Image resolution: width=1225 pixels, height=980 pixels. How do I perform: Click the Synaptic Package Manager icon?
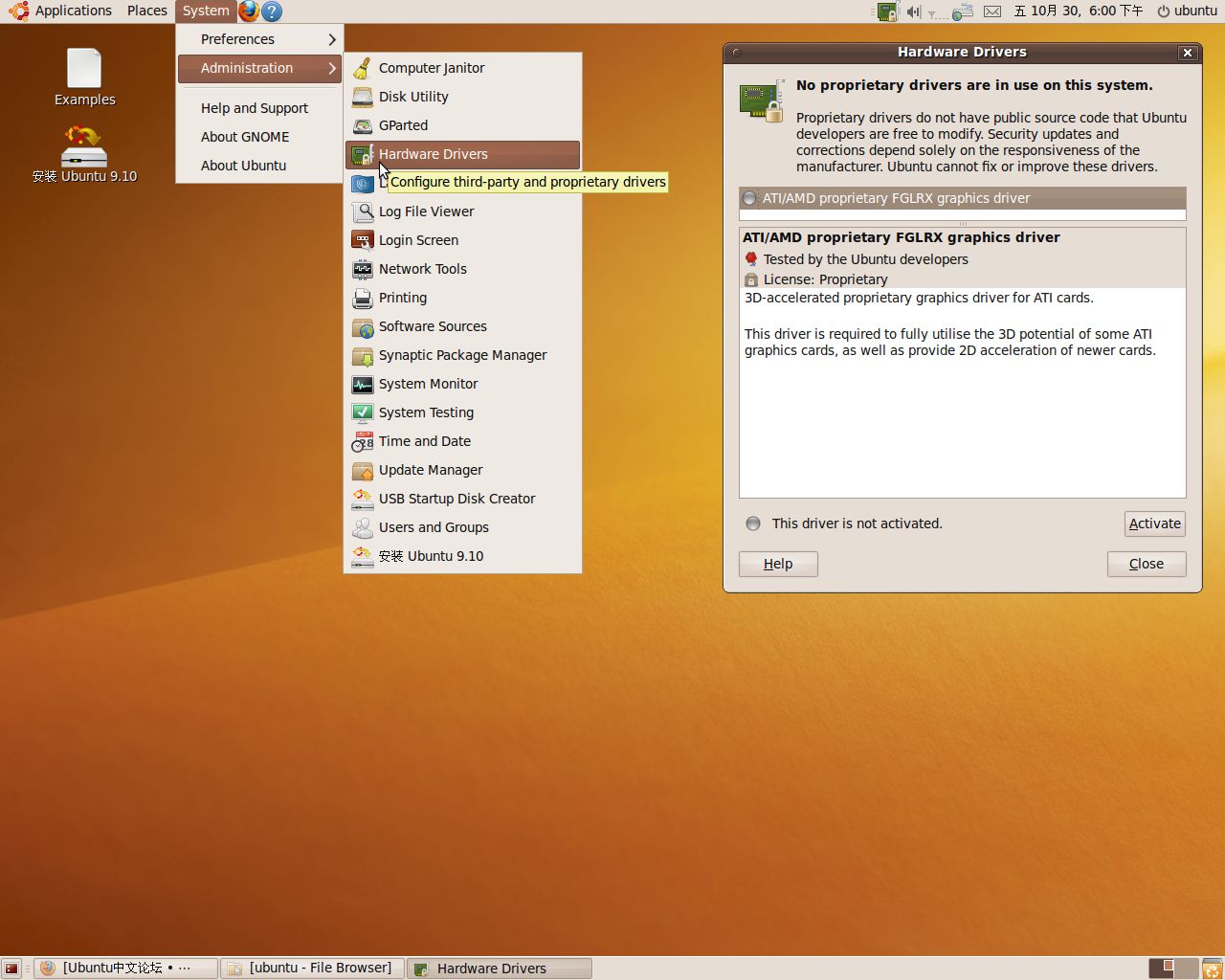[x=363, y=355]
